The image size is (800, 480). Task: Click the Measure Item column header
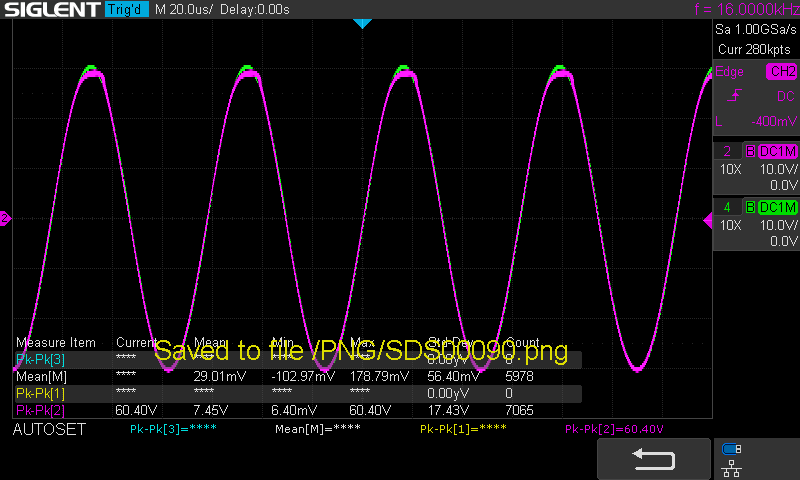pyautogui.click(x=56, y=342)
